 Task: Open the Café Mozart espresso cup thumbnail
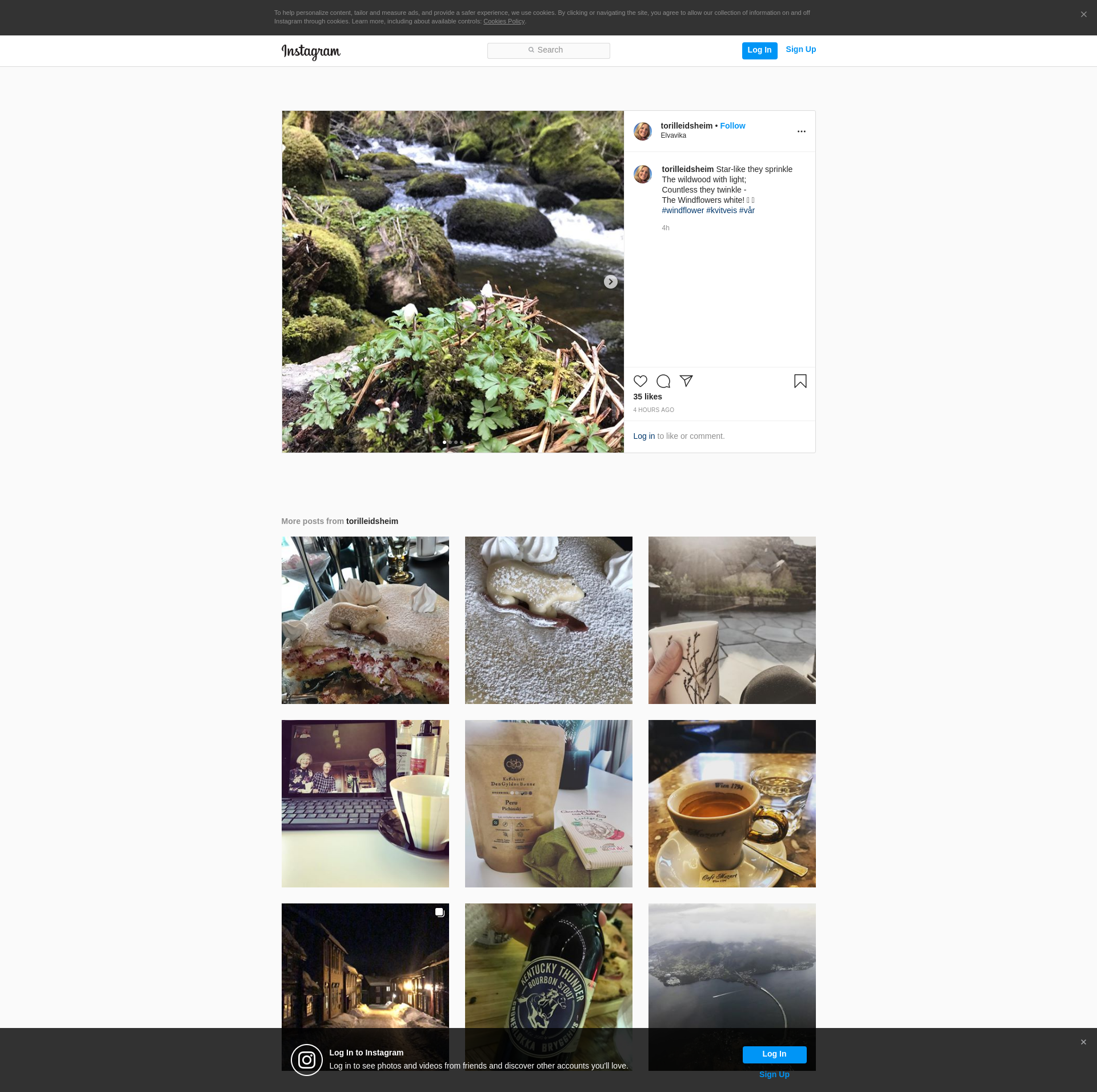[x=731, y=803]
